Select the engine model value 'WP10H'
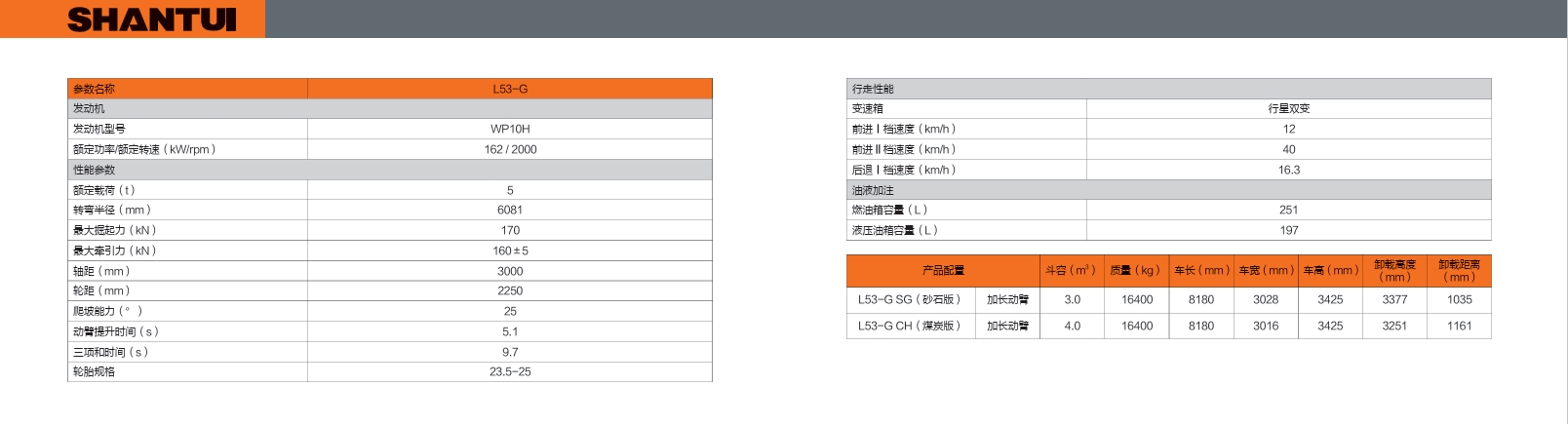The width and height of the screenshot is (1568, 424). [x=510, y=129]
